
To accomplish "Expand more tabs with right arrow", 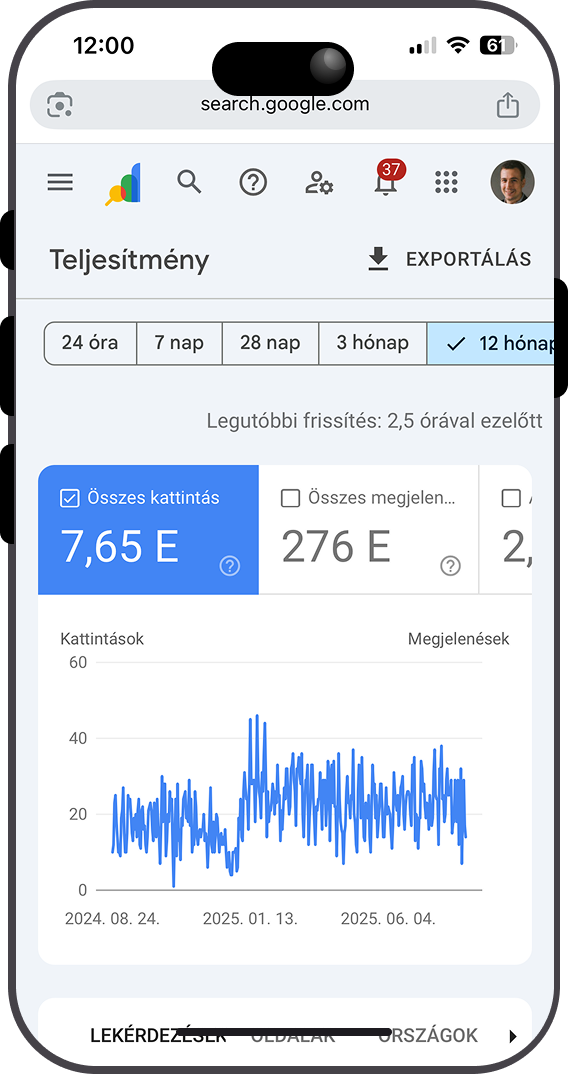I will coord(513,1036).
